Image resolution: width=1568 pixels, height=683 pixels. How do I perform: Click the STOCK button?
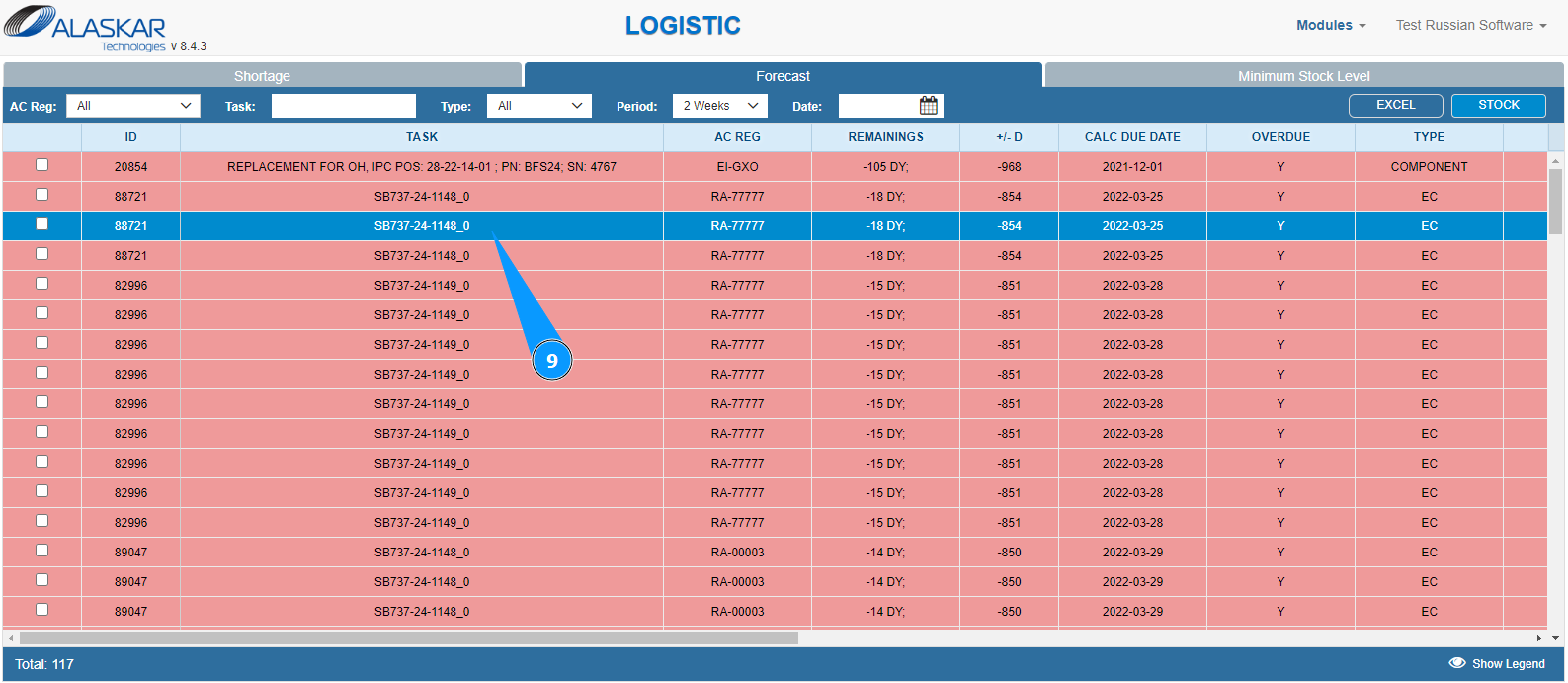click(x=1499, y=105)
